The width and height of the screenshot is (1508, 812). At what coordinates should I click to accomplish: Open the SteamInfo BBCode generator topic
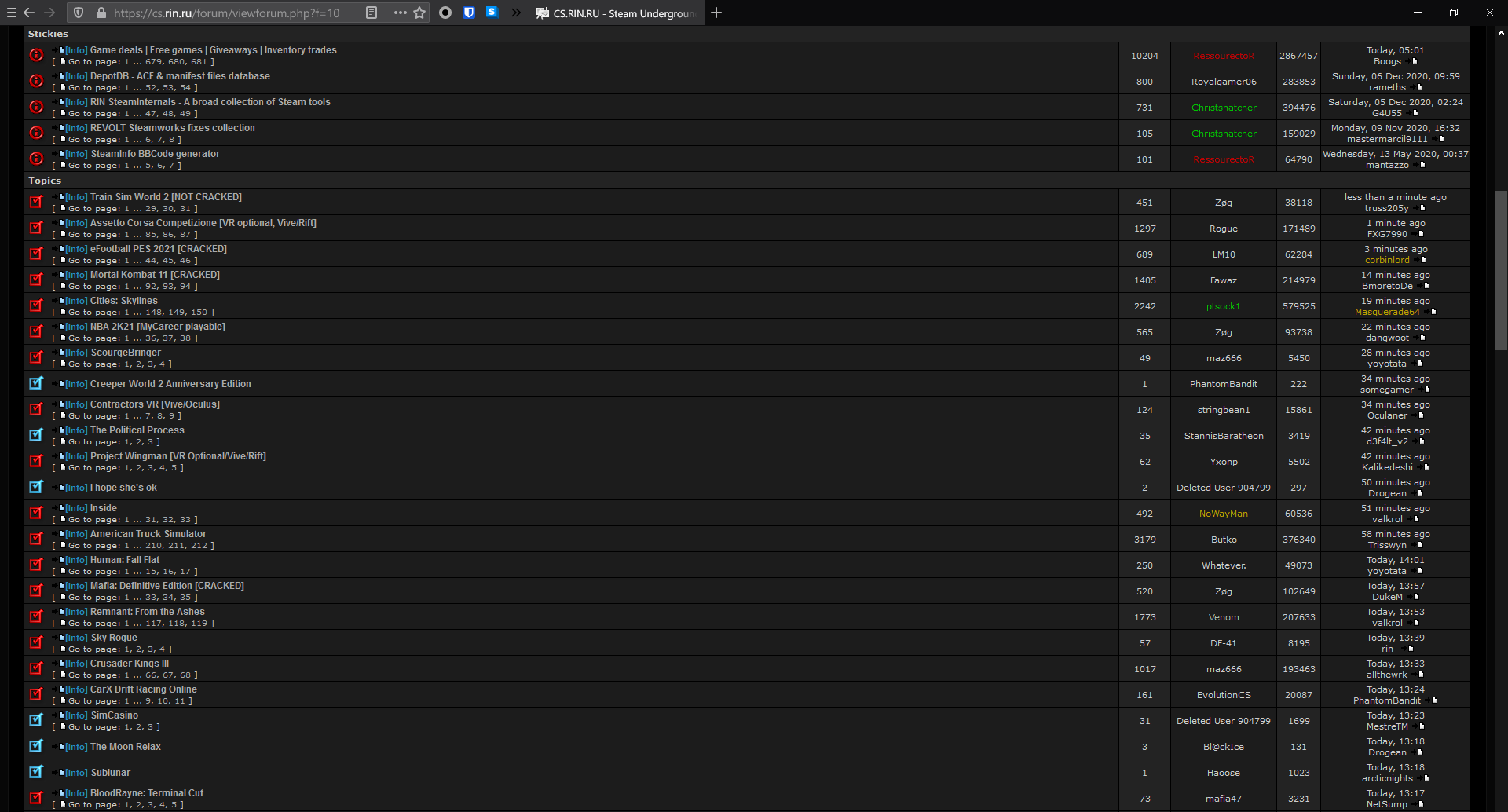coord(155,154)
